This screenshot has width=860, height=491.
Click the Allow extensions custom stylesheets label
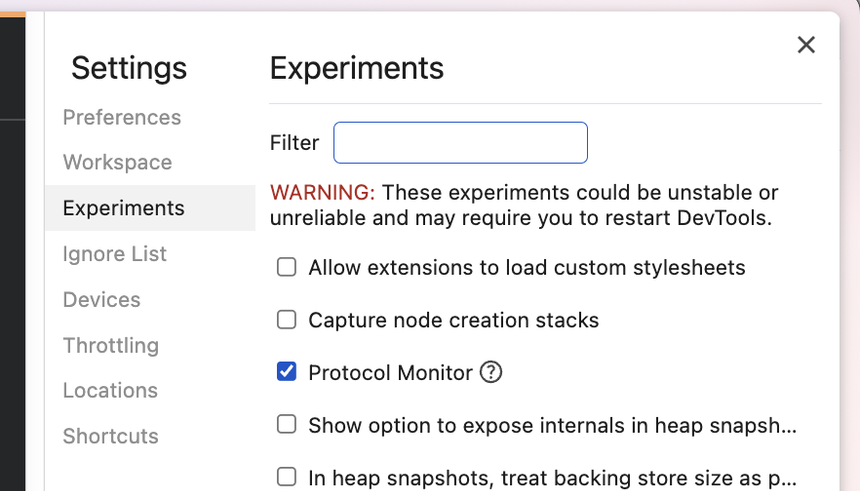click(526, 268)
